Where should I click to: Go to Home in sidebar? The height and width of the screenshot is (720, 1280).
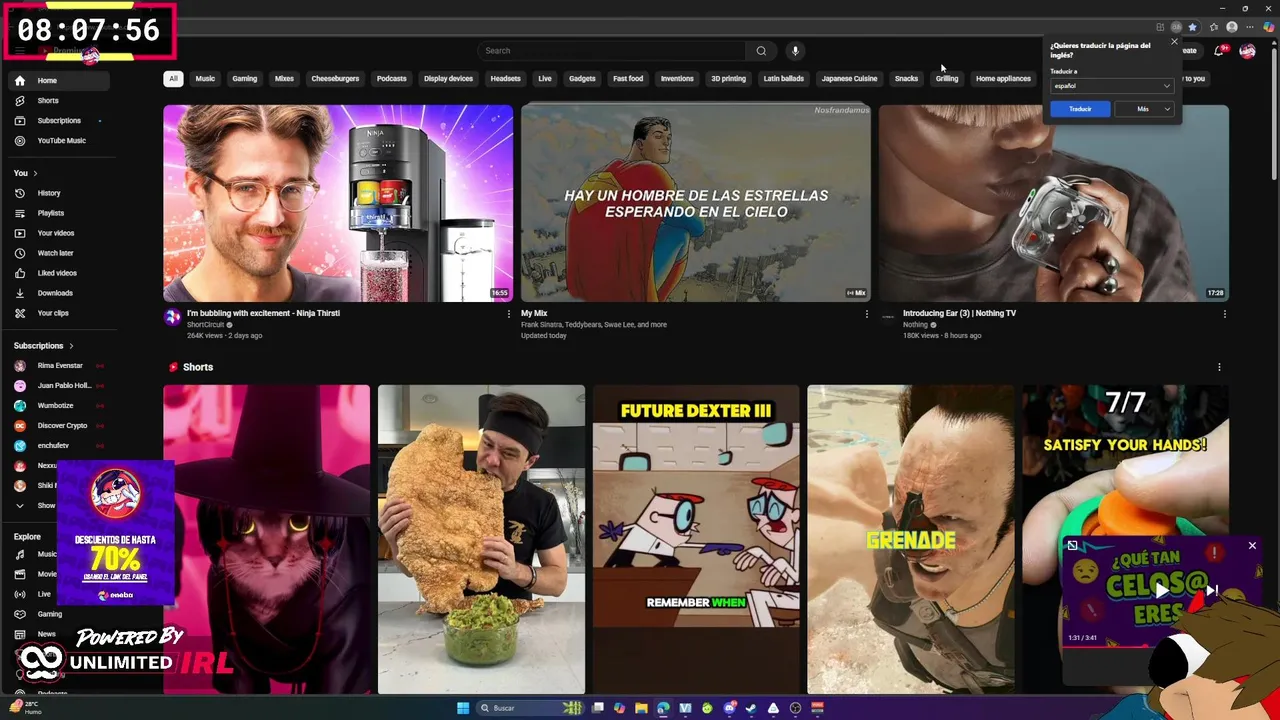59,81
